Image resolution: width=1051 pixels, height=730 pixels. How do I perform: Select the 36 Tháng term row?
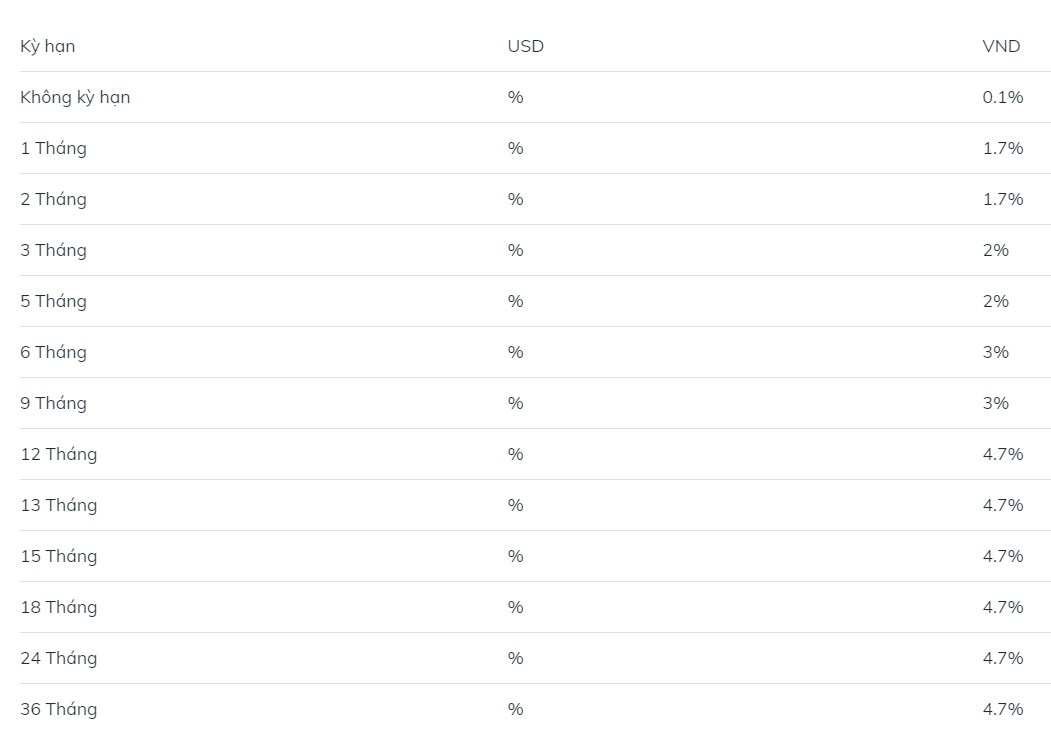(x=536, y=707)
